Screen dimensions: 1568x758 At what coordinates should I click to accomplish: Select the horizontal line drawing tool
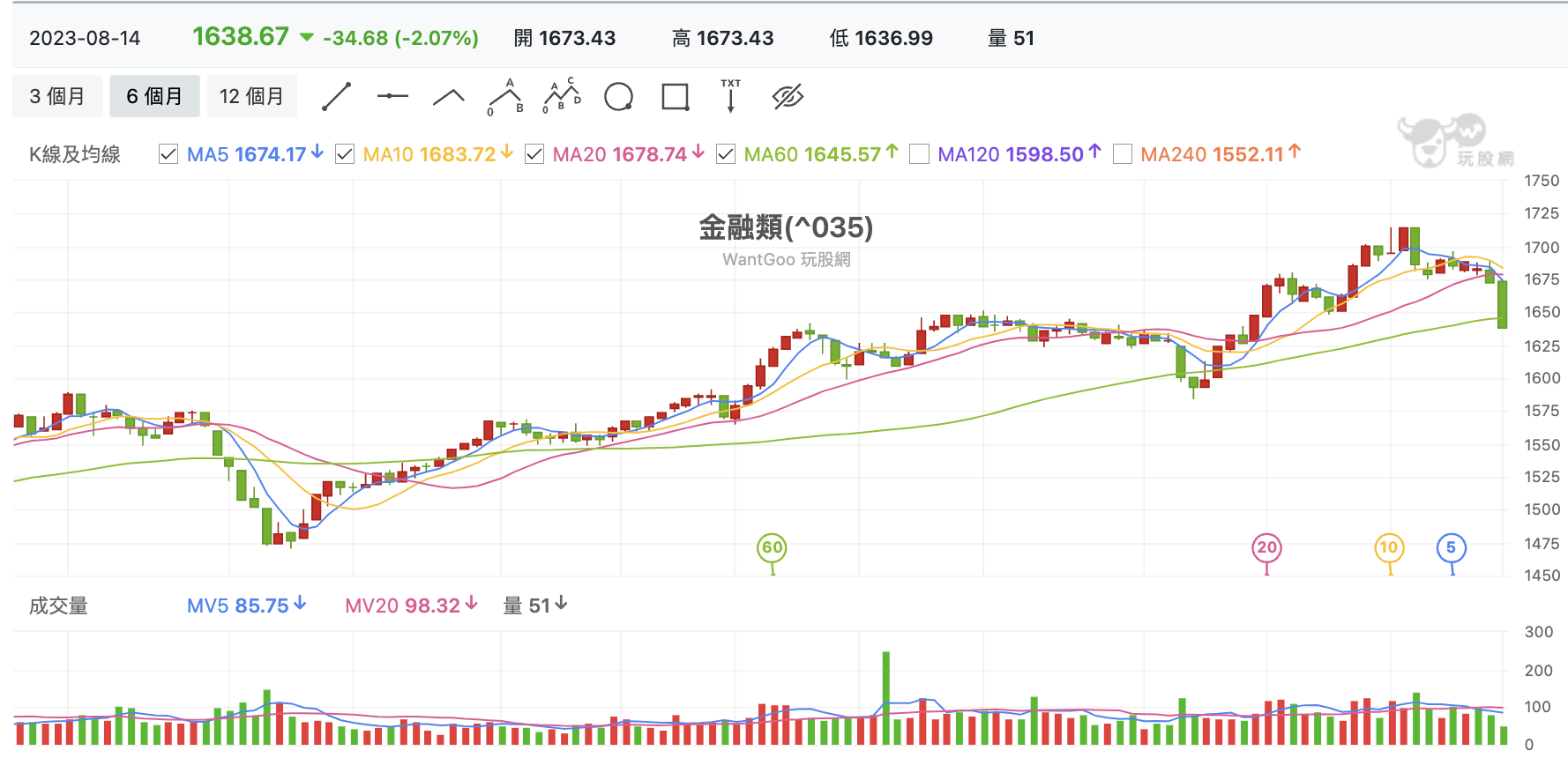click(392, 96)
